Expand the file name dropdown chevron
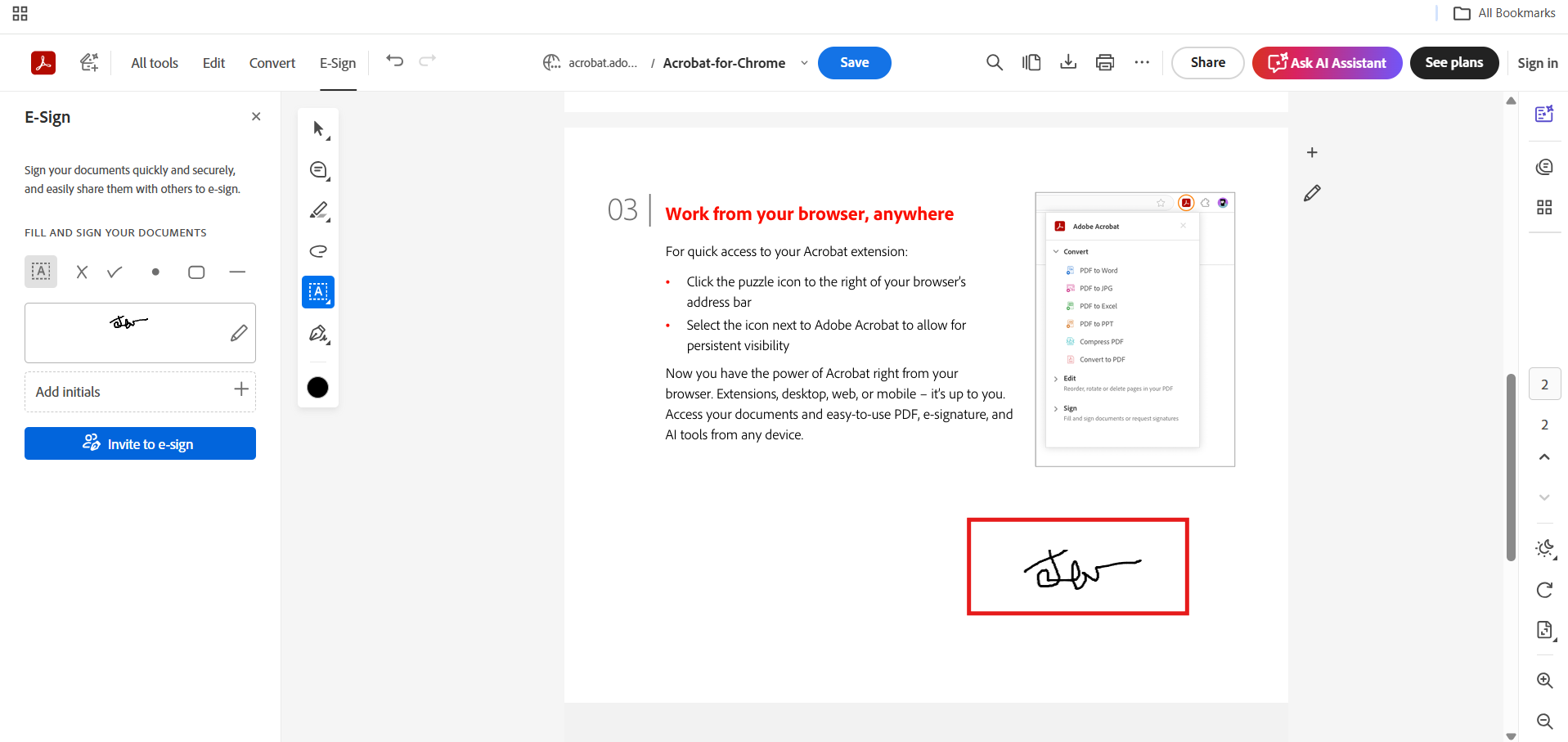Viewport: 1568px width, 742px height. point(804,63)
